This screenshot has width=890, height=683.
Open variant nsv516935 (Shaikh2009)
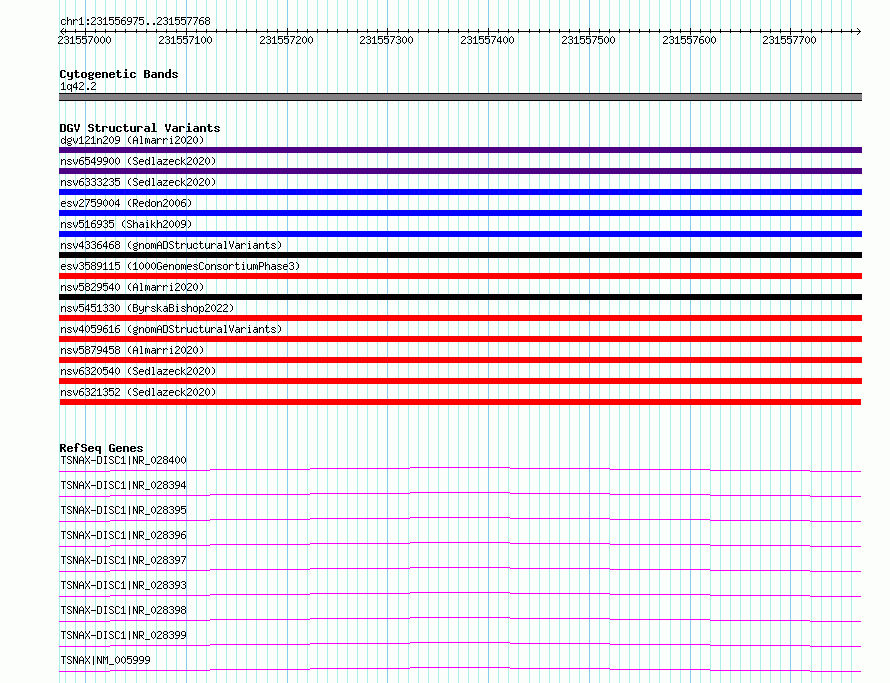point(126,224)
